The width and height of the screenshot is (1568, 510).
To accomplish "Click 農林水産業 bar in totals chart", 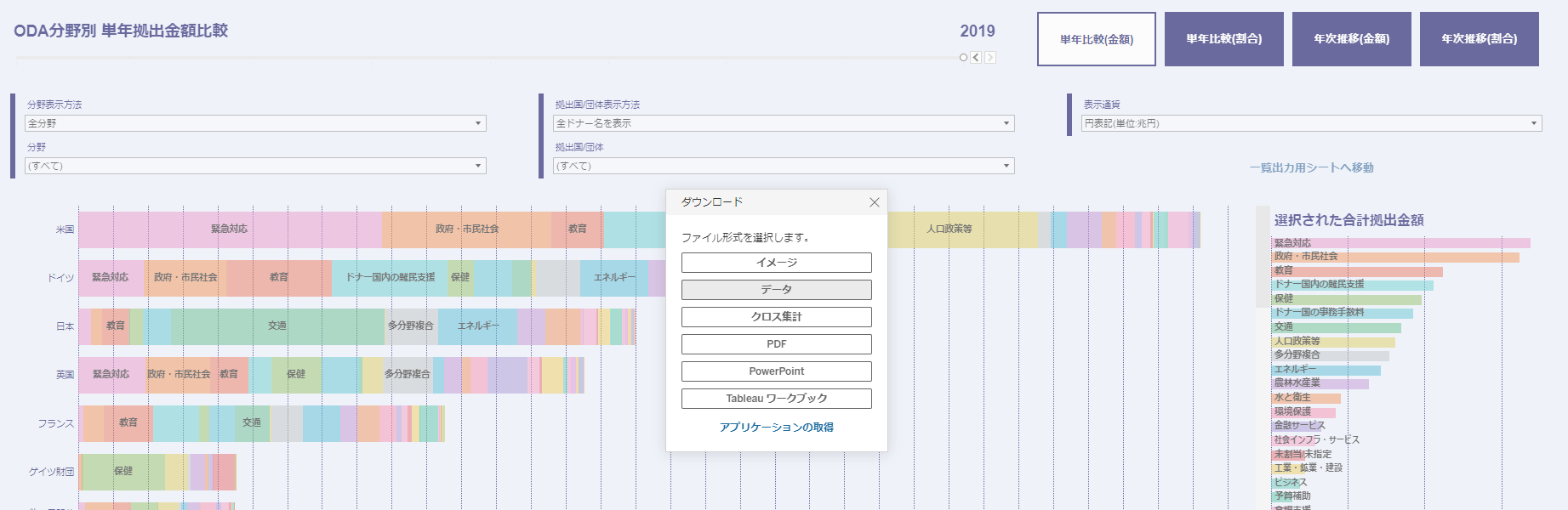I will coord(1320,383).
